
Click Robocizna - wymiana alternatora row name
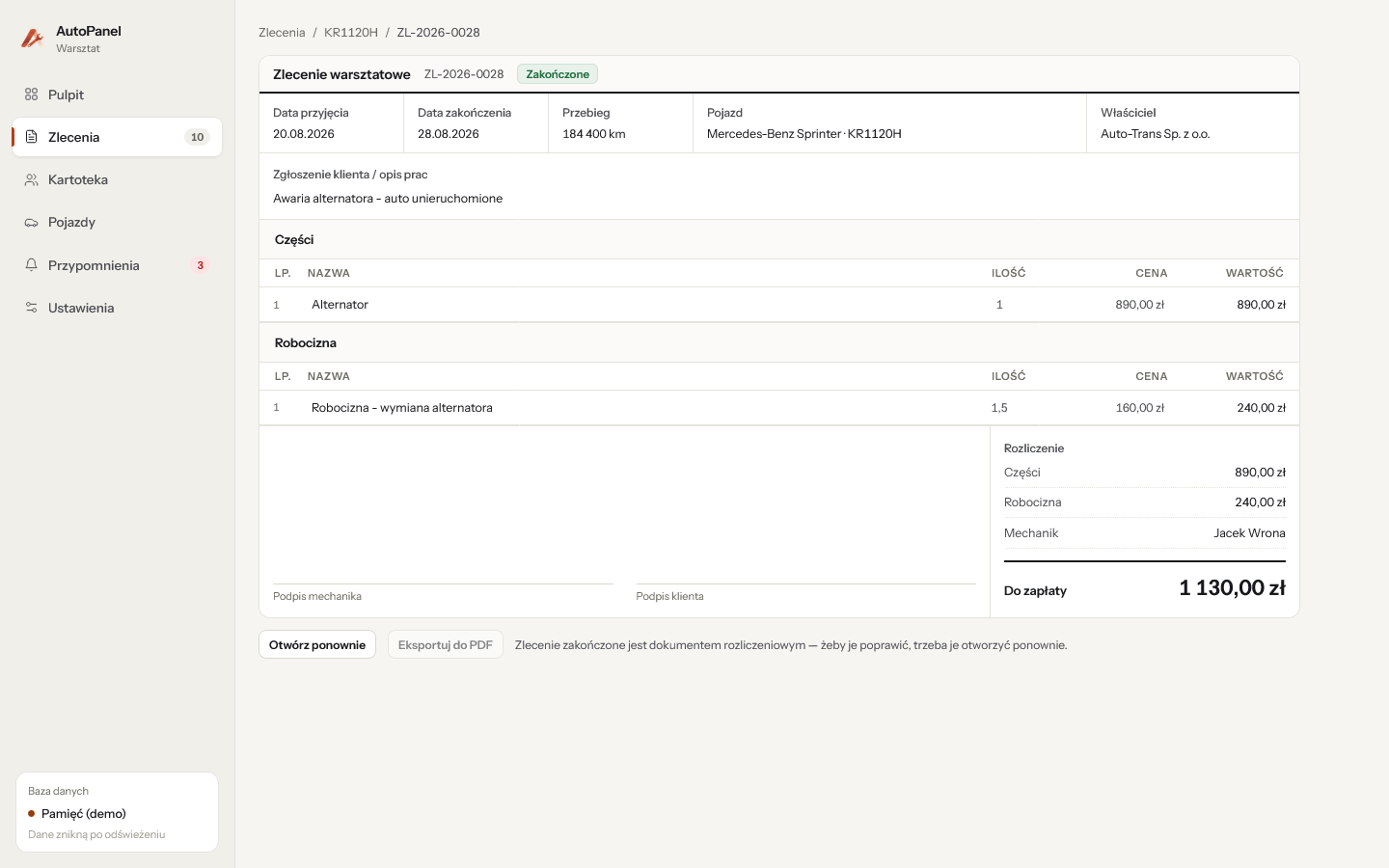click(x=402, y=408)
